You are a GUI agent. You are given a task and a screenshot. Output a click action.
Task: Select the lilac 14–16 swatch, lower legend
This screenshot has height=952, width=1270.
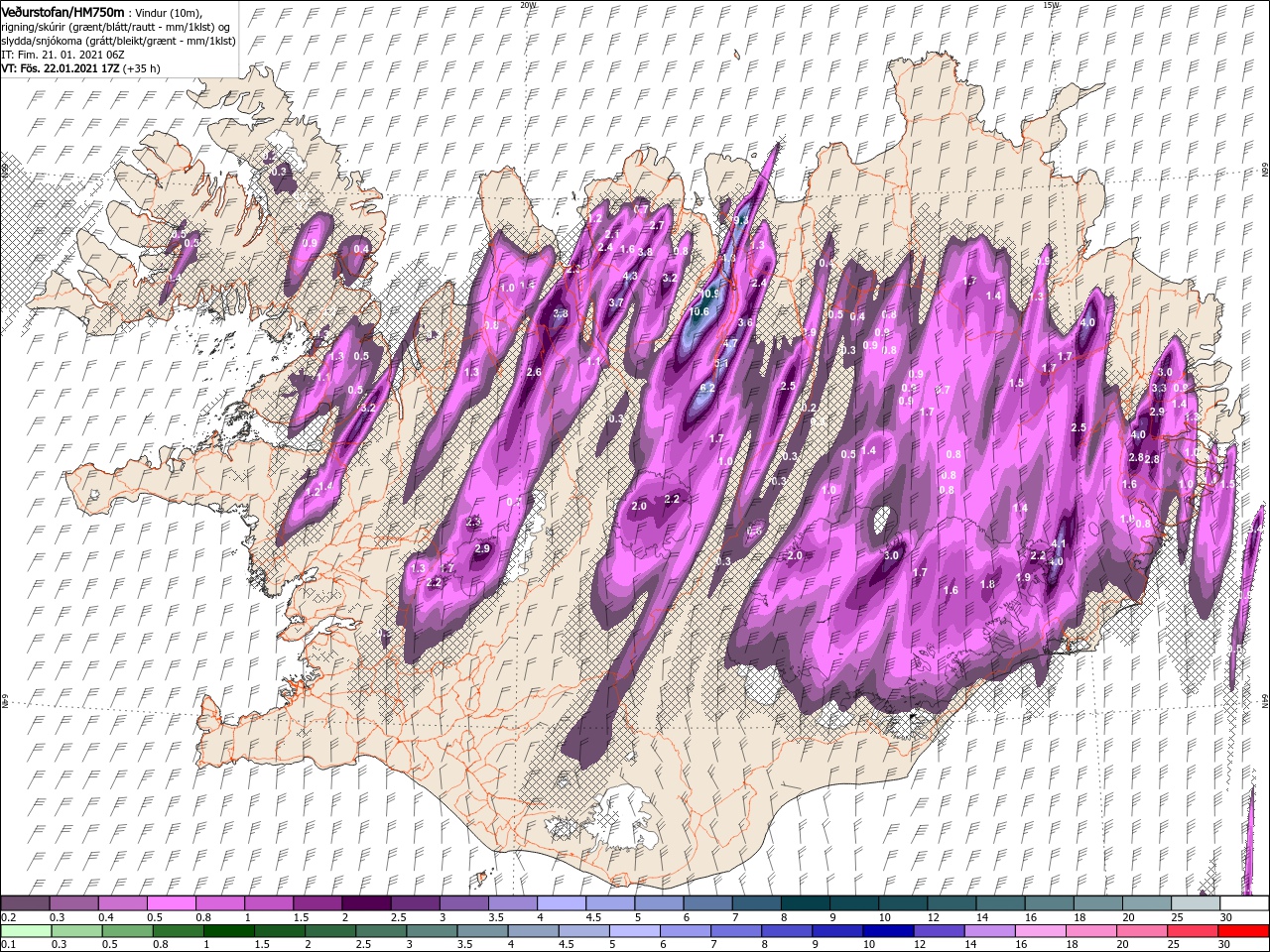click(989, 931)
